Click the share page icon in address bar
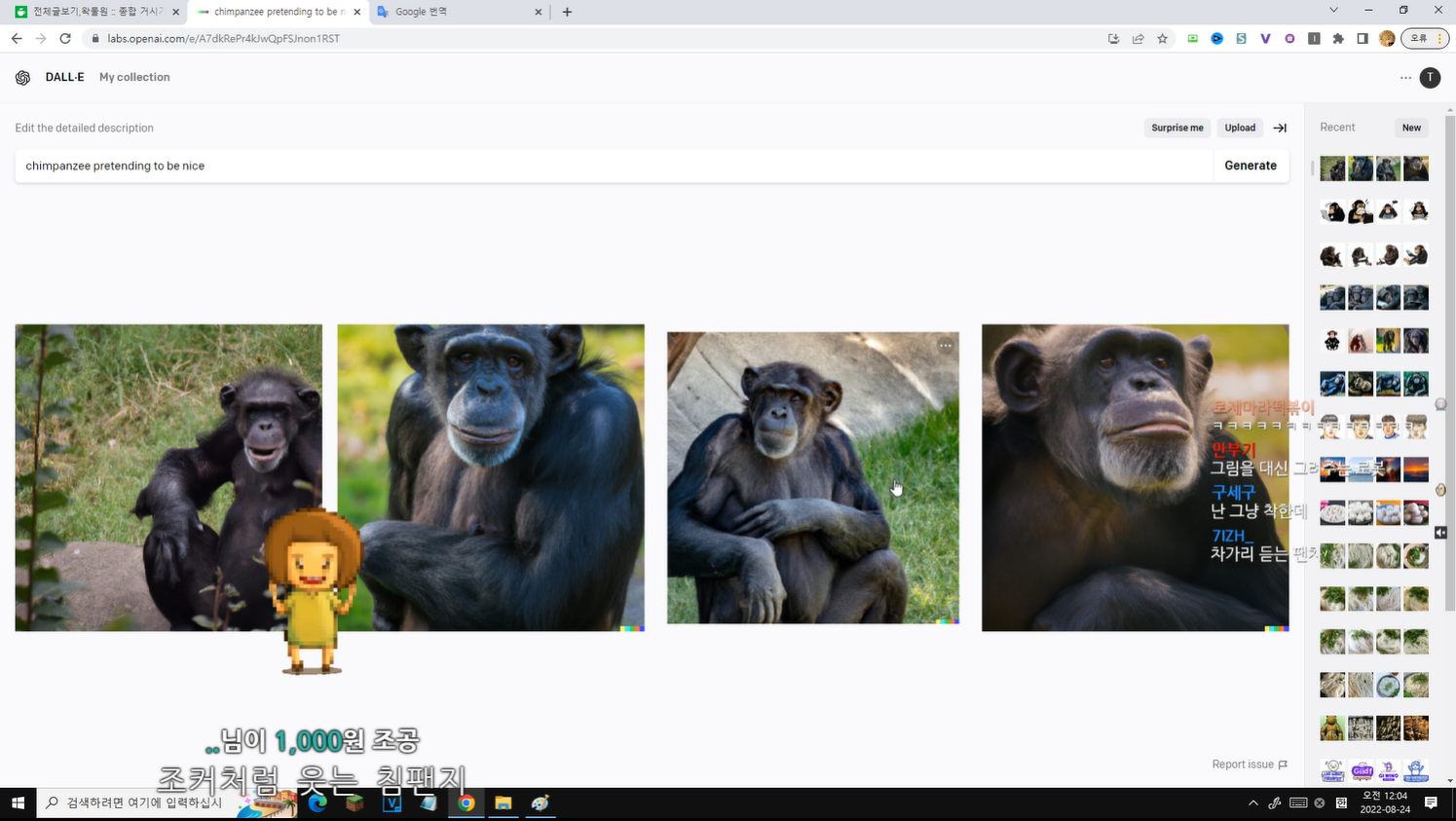Screen dimensions: 1456x821 tap(1138, 39)
